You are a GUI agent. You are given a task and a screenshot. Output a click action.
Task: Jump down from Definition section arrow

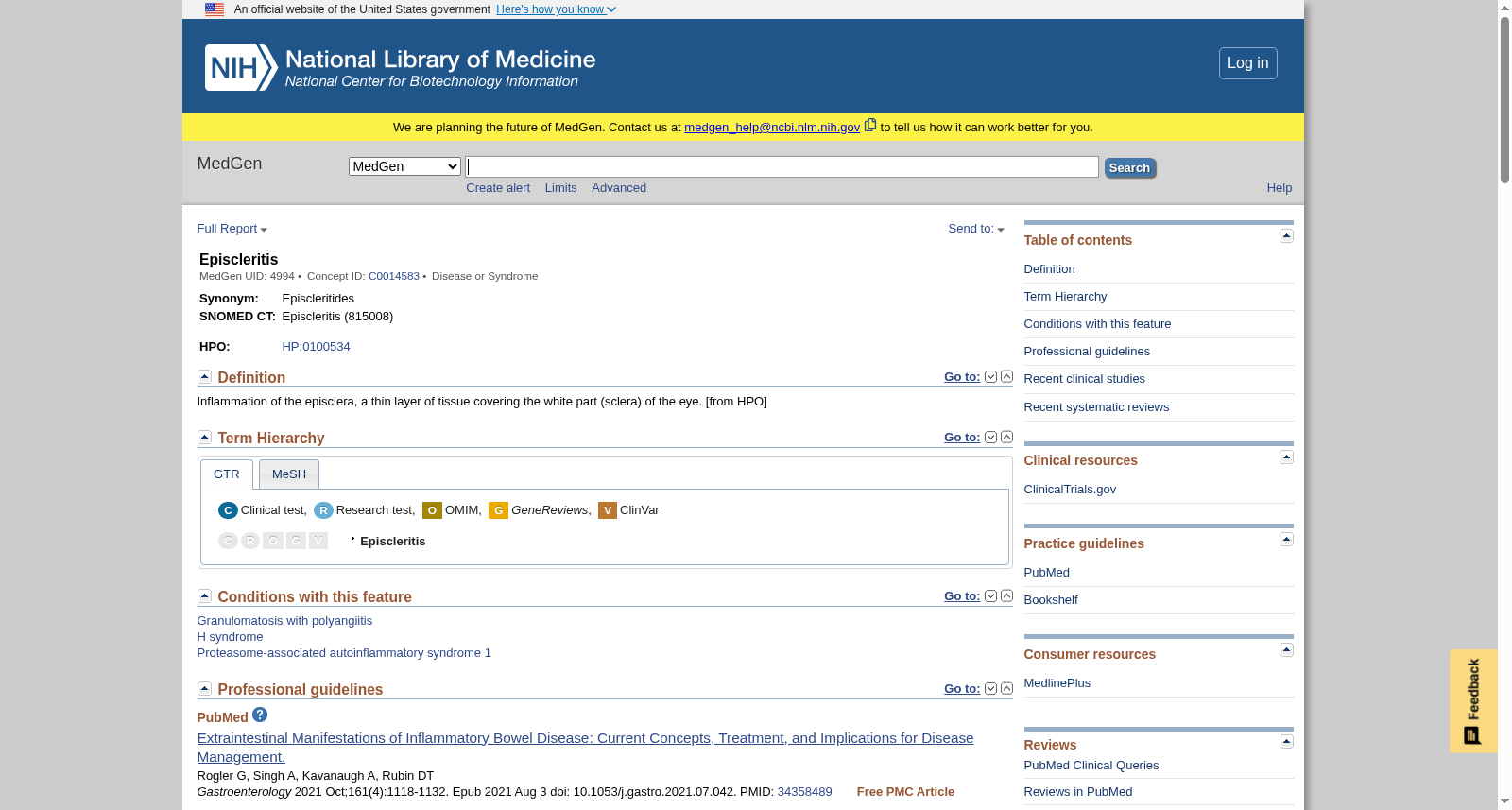coord(990,376)
